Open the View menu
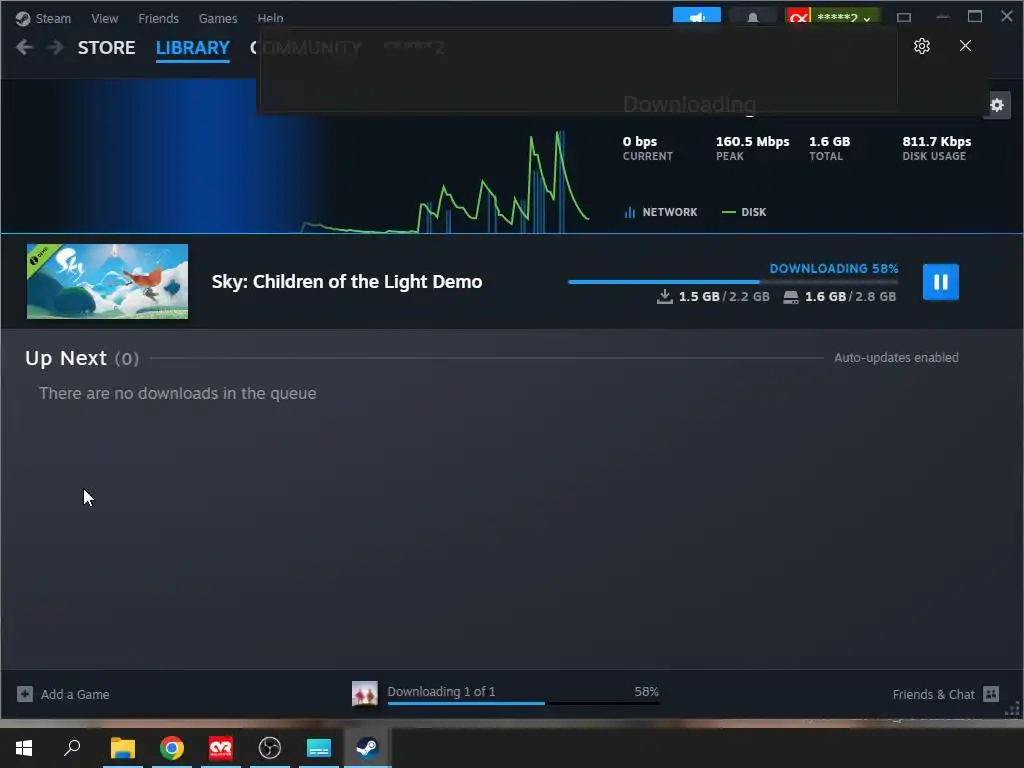Viewport: 1024px width, 768px height. [x=104, y=18]
